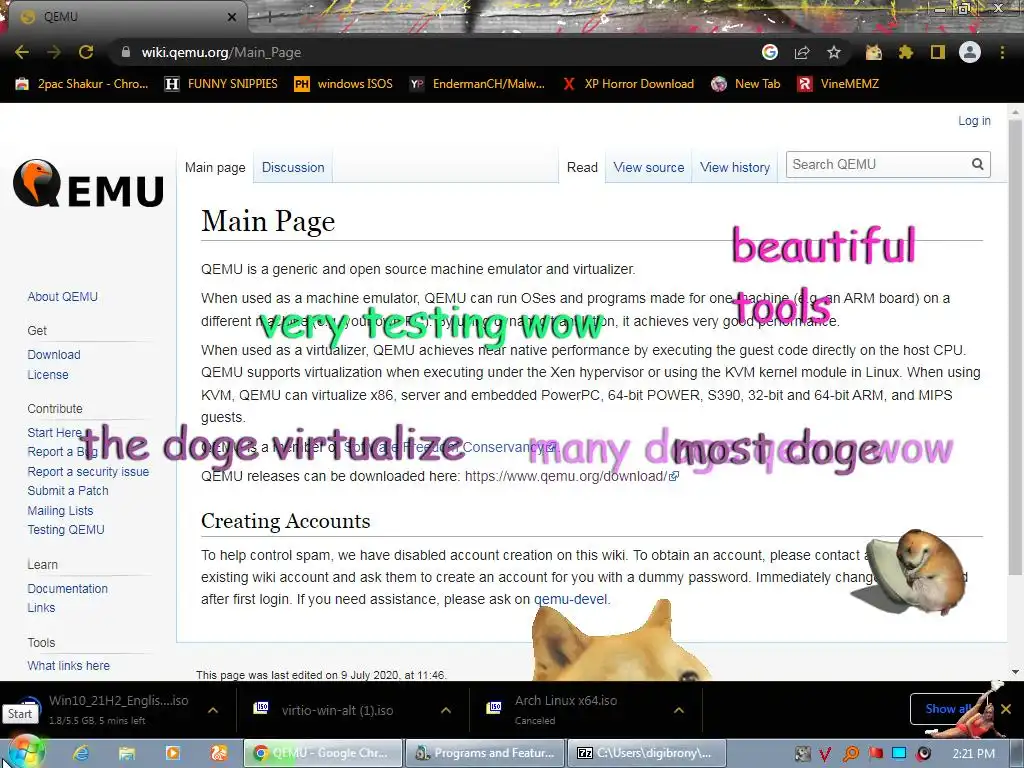
Task: Open the Extensions puzzle piece menu
Action: coord(906,52)
